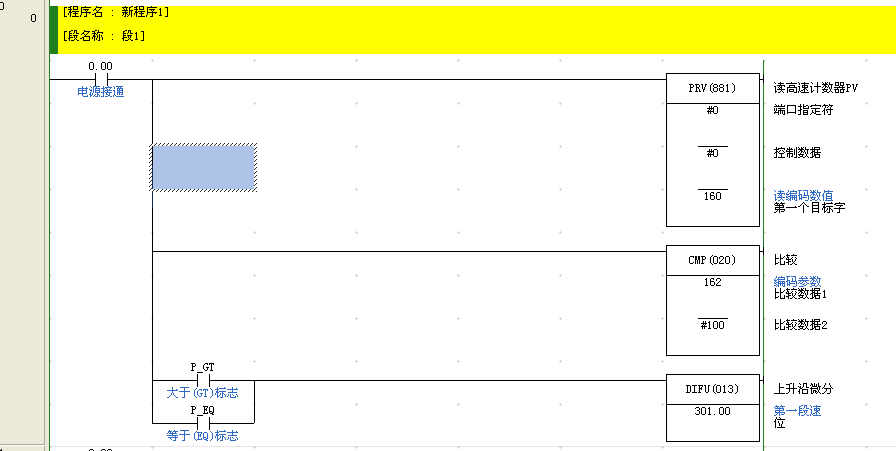Click the 程序名 新程序1 header text
The image size is (896, 451).
(x=116, y=14)
